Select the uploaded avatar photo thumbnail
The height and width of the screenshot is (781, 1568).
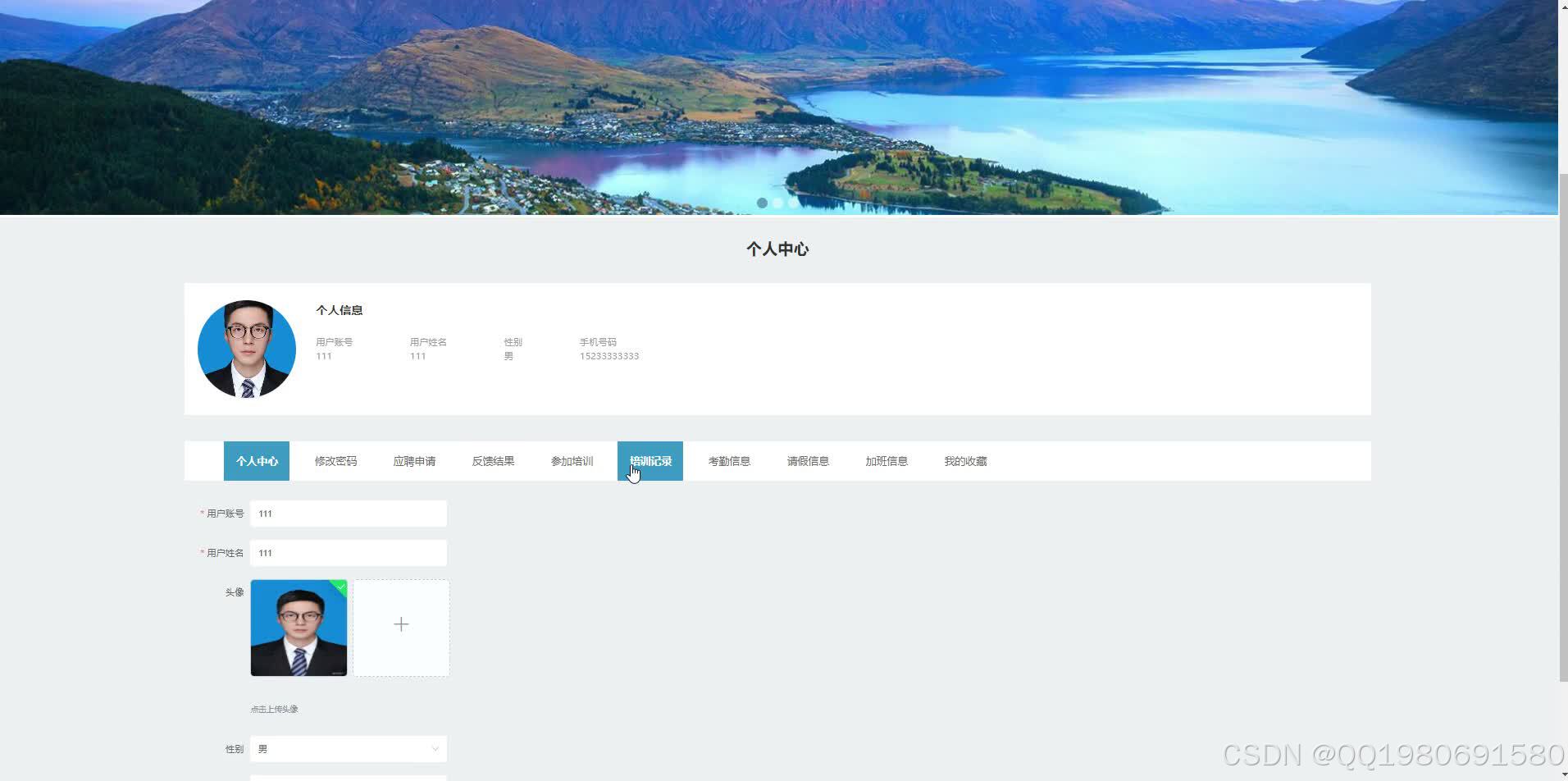[299, 628]
